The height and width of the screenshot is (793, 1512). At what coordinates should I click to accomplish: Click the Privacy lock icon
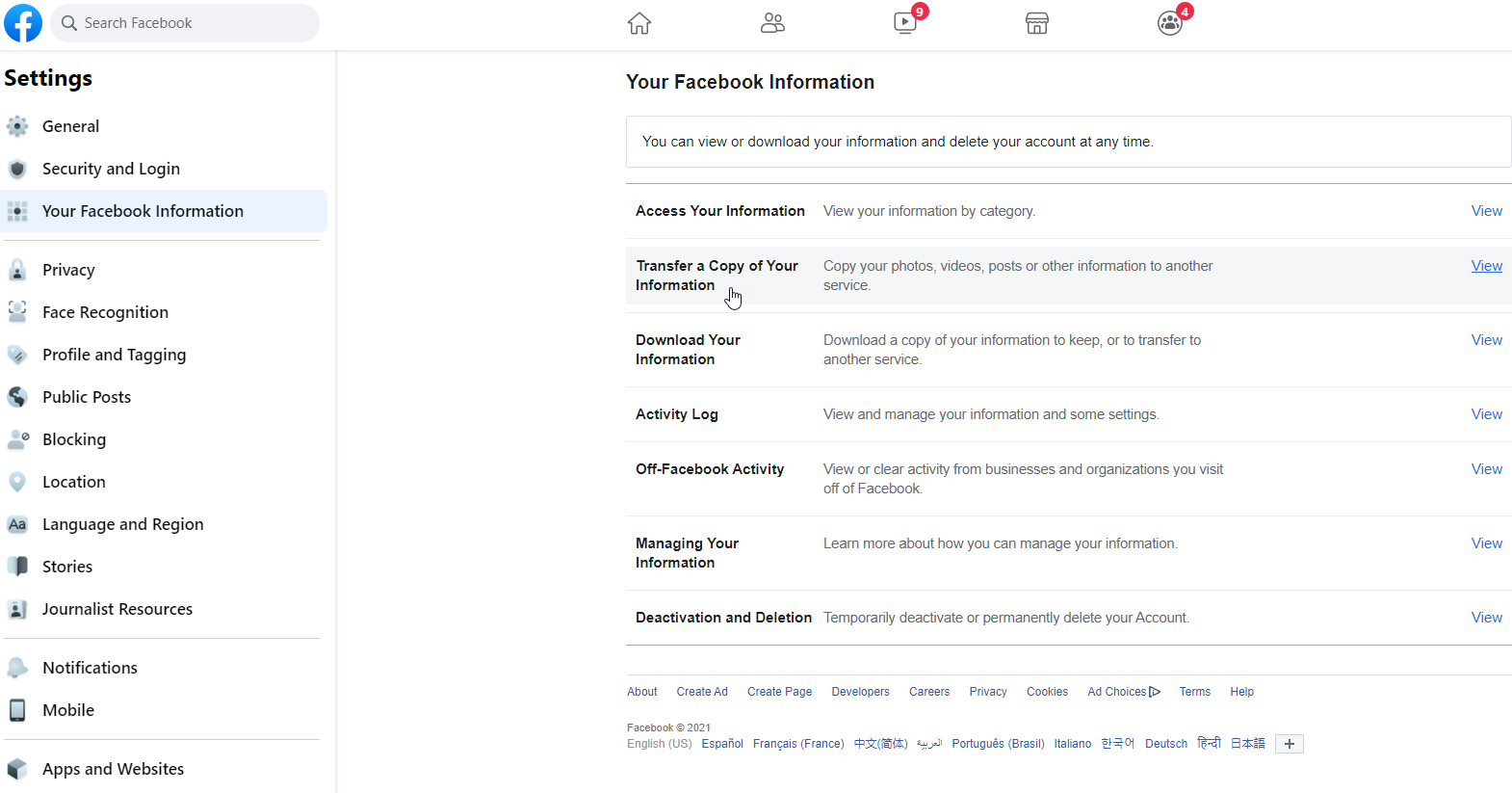17,270
